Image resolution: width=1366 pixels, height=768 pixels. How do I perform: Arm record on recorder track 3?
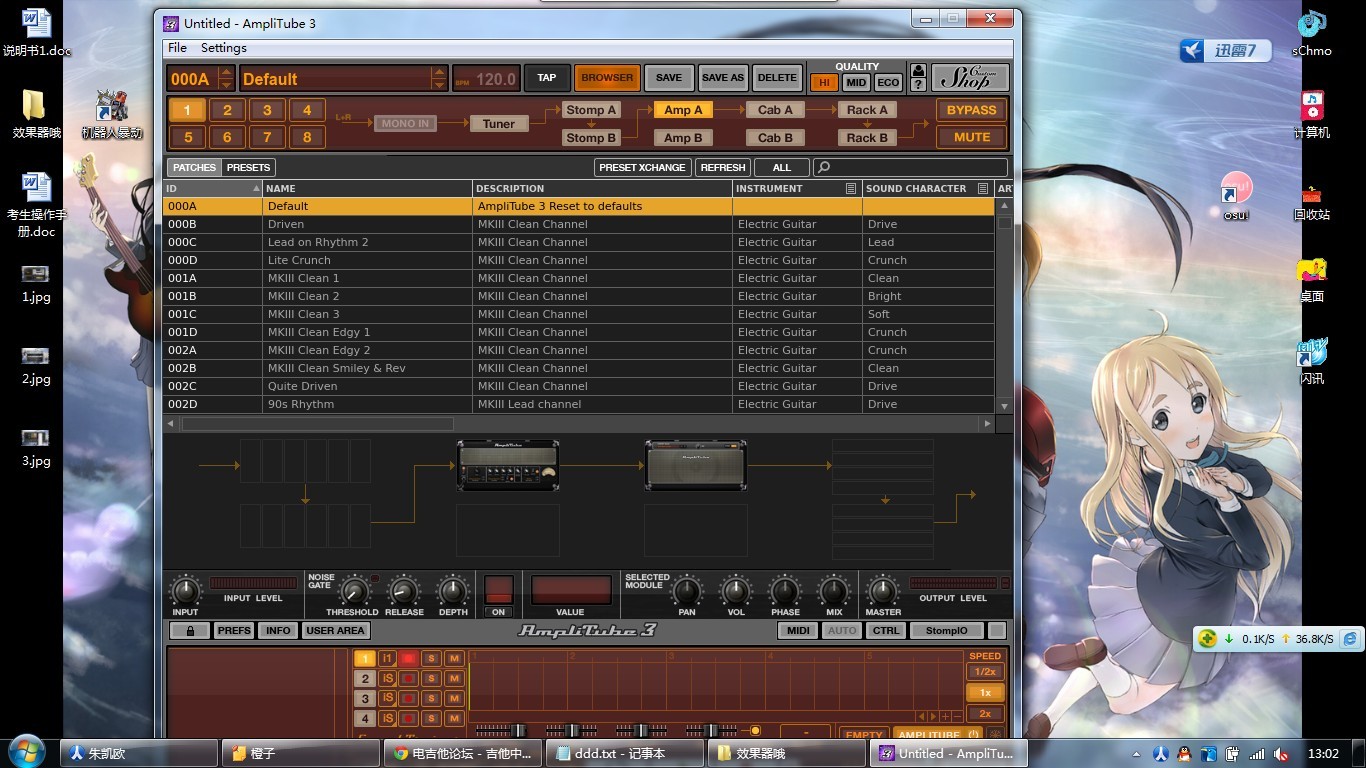tap(409, 698)
